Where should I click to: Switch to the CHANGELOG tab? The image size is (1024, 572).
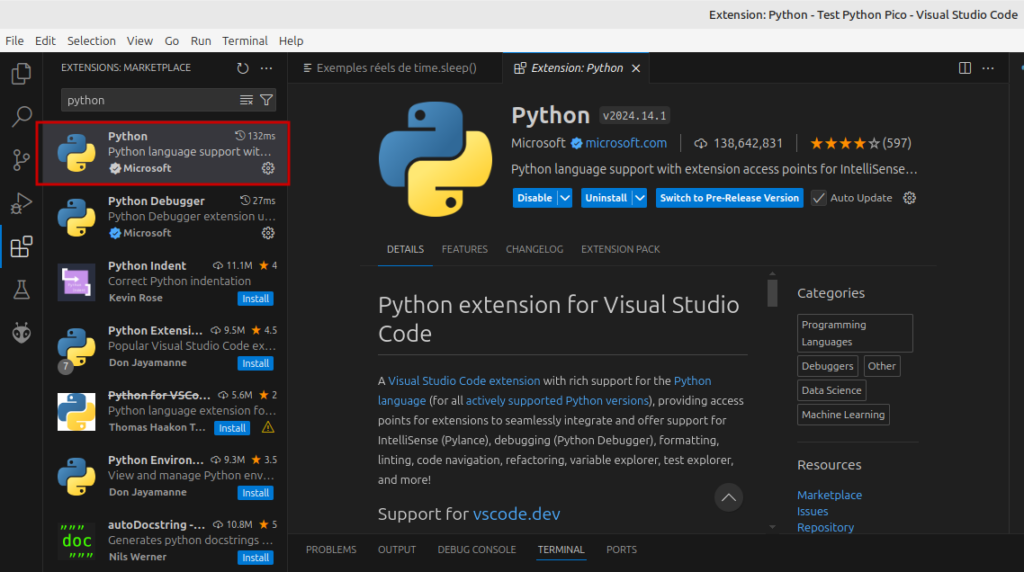534,249
